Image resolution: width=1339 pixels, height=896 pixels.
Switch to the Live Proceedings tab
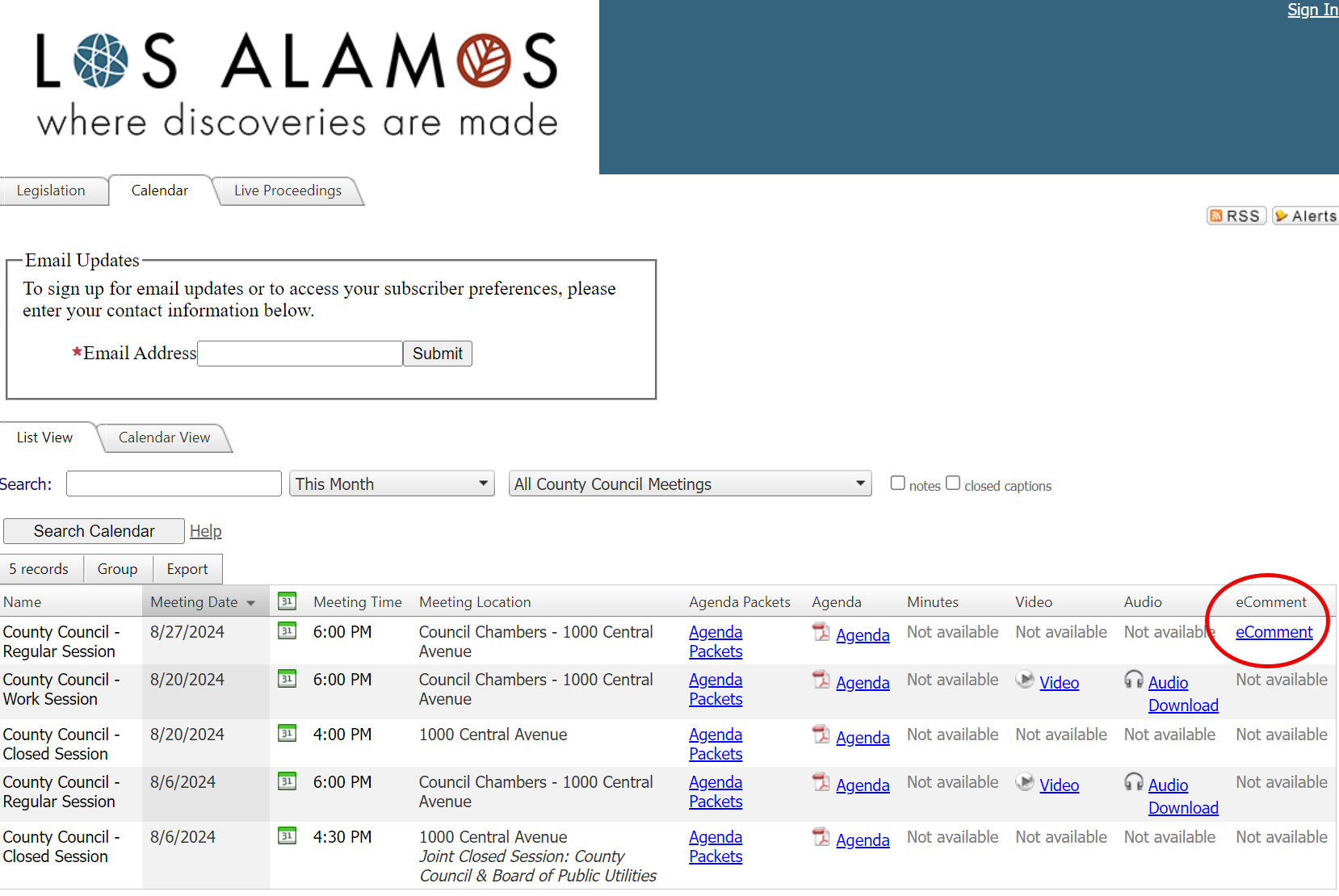288,191
